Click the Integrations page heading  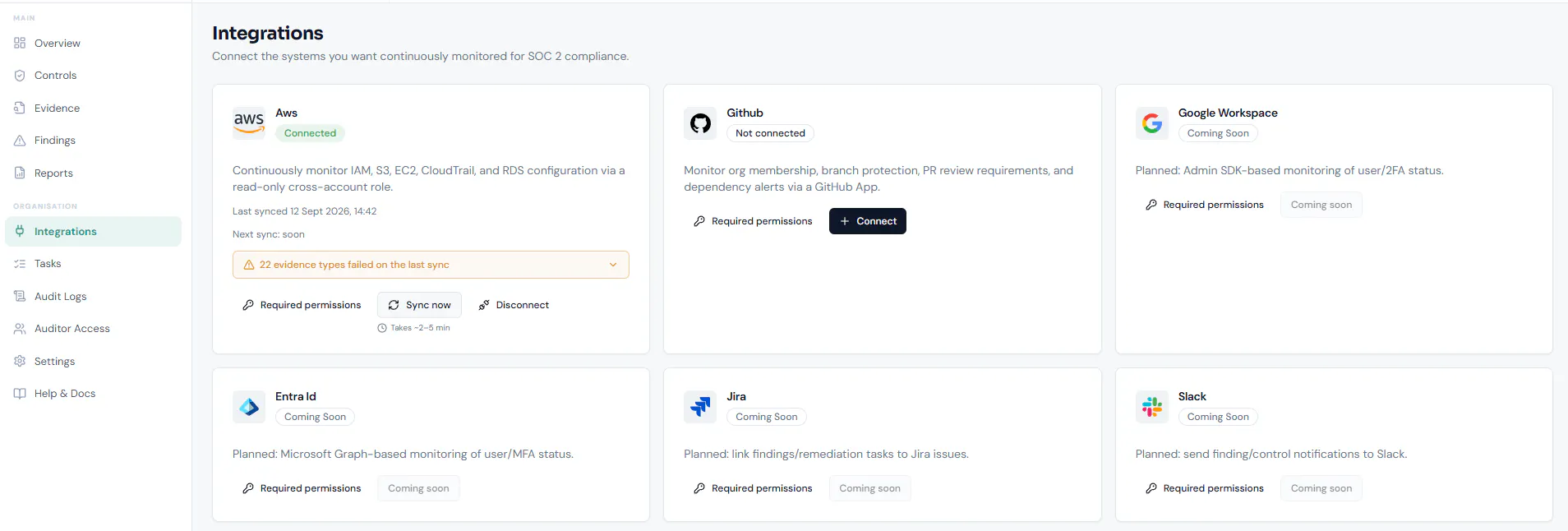pyautogui.click(x=268, y=33)
